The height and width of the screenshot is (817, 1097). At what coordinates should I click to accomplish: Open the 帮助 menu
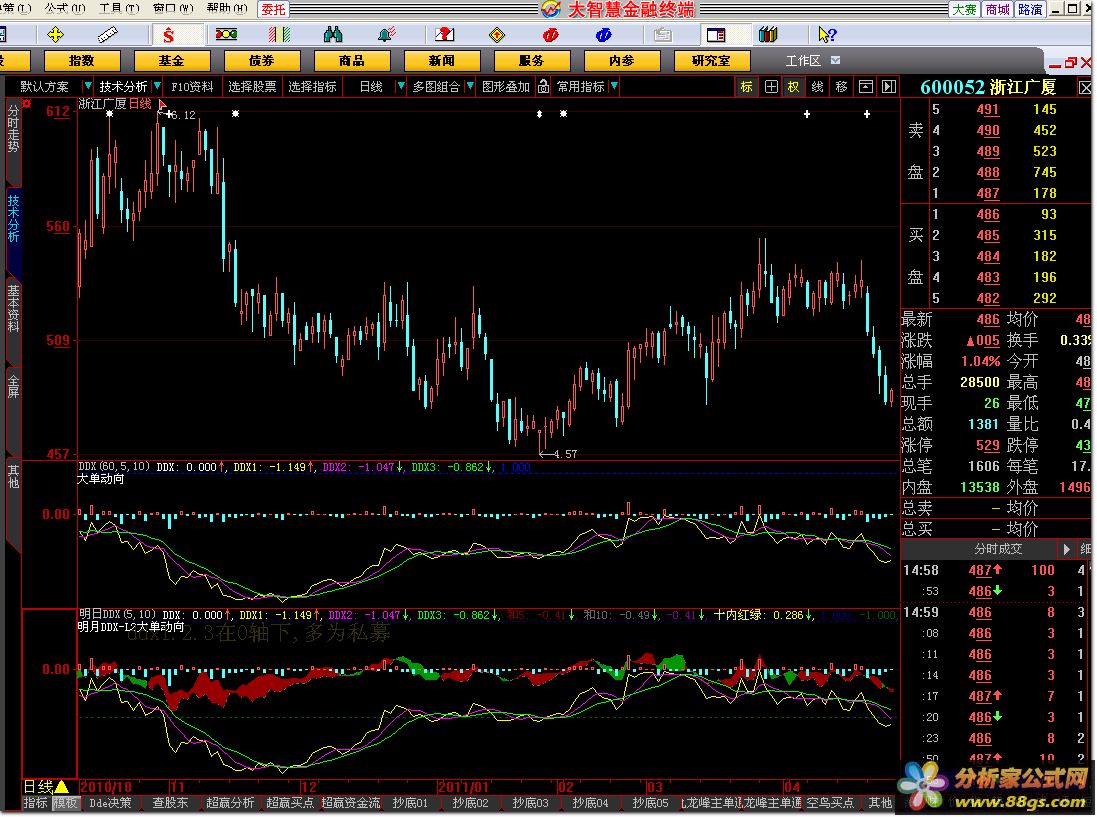[x=227, y=8]
